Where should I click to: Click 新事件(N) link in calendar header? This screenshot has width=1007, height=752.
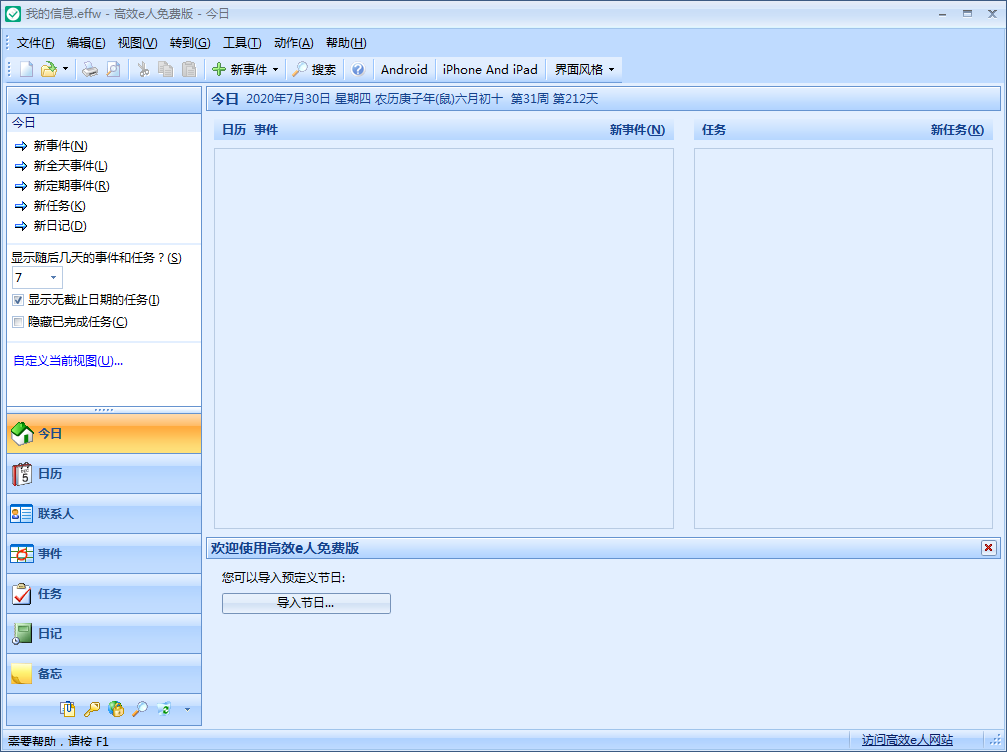[637, 130]
